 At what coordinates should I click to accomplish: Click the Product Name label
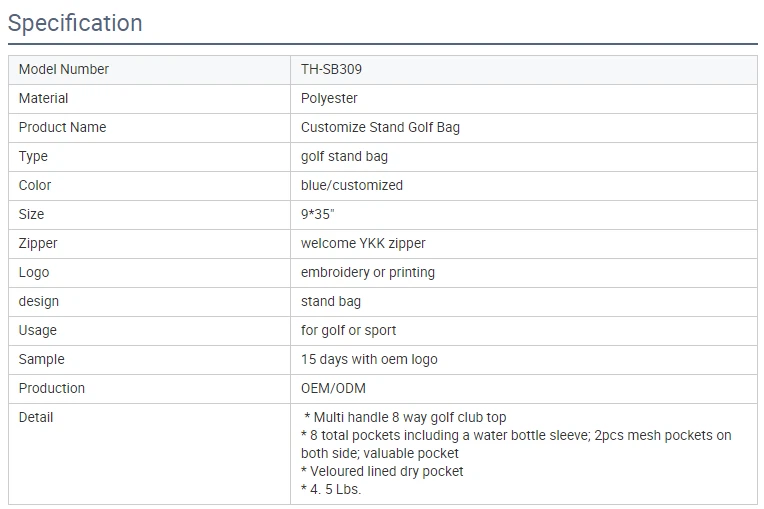62,128
